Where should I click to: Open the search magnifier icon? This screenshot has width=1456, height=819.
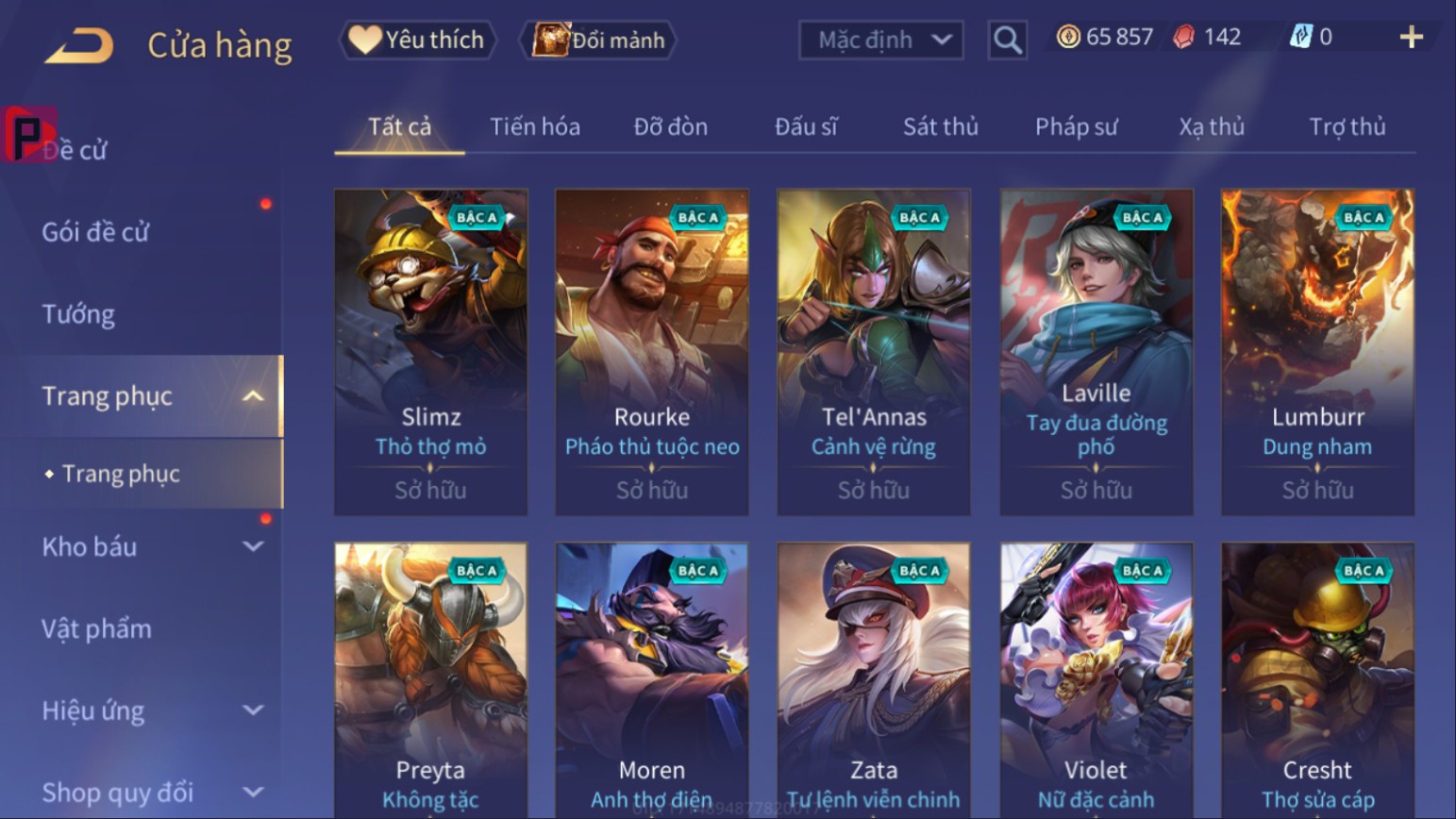[x=1008, y=40]
